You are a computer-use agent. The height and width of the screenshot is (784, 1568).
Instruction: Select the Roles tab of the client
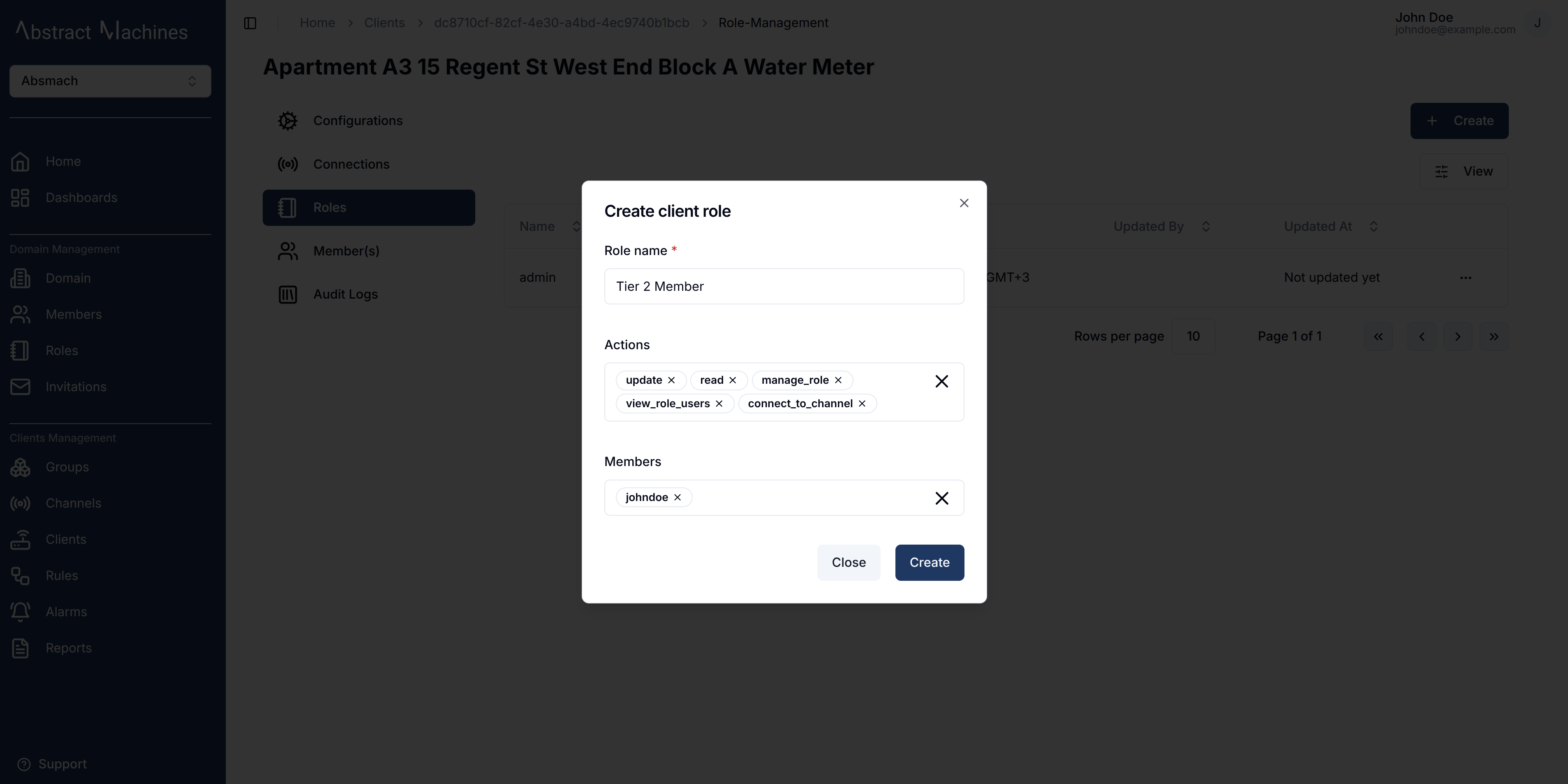[369, 208]
